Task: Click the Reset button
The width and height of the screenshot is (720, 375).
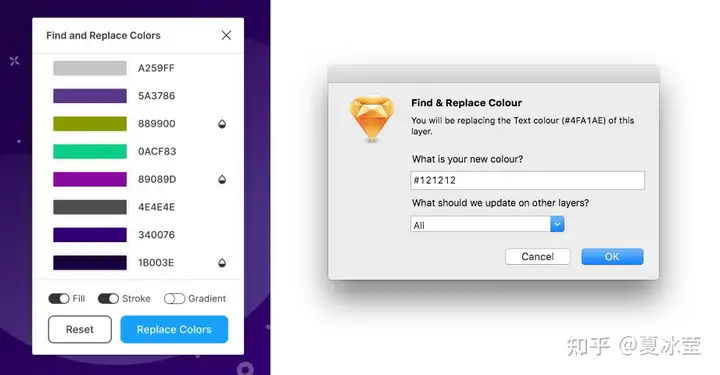Action: tap(80, 329)
